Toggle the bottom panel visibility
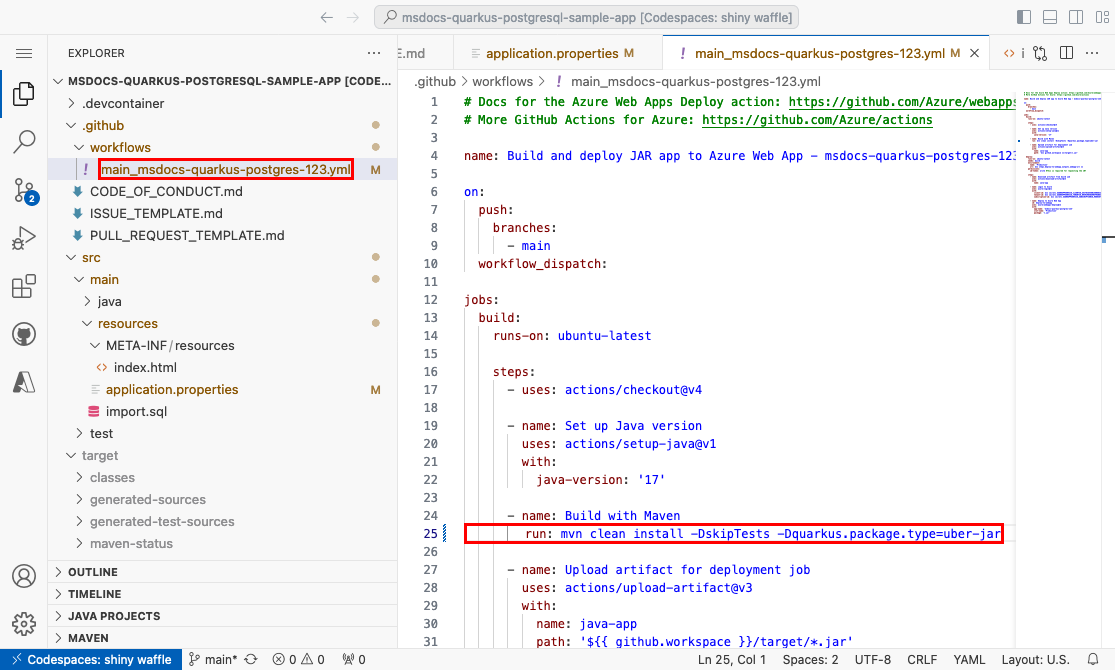The image size is (1115, 670). click(x=1049, y=17)
